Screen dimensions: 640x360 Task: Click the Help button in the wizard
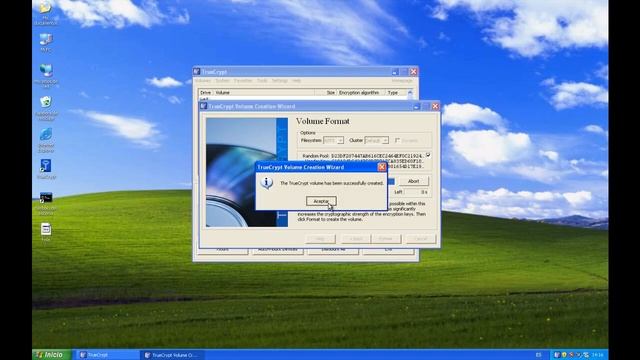click(x=320, y=238)
